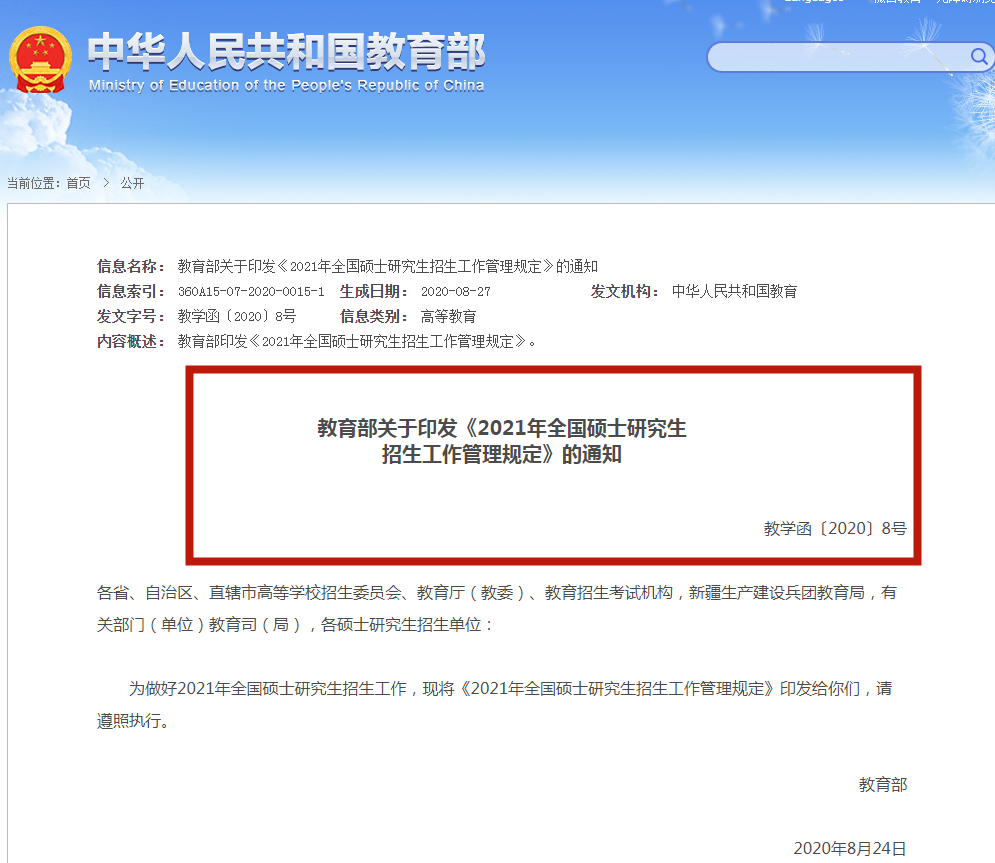995x863 pixels.
Task: Select the 发文机构 value 中华人民共和国教育
Action: [734, 291]
